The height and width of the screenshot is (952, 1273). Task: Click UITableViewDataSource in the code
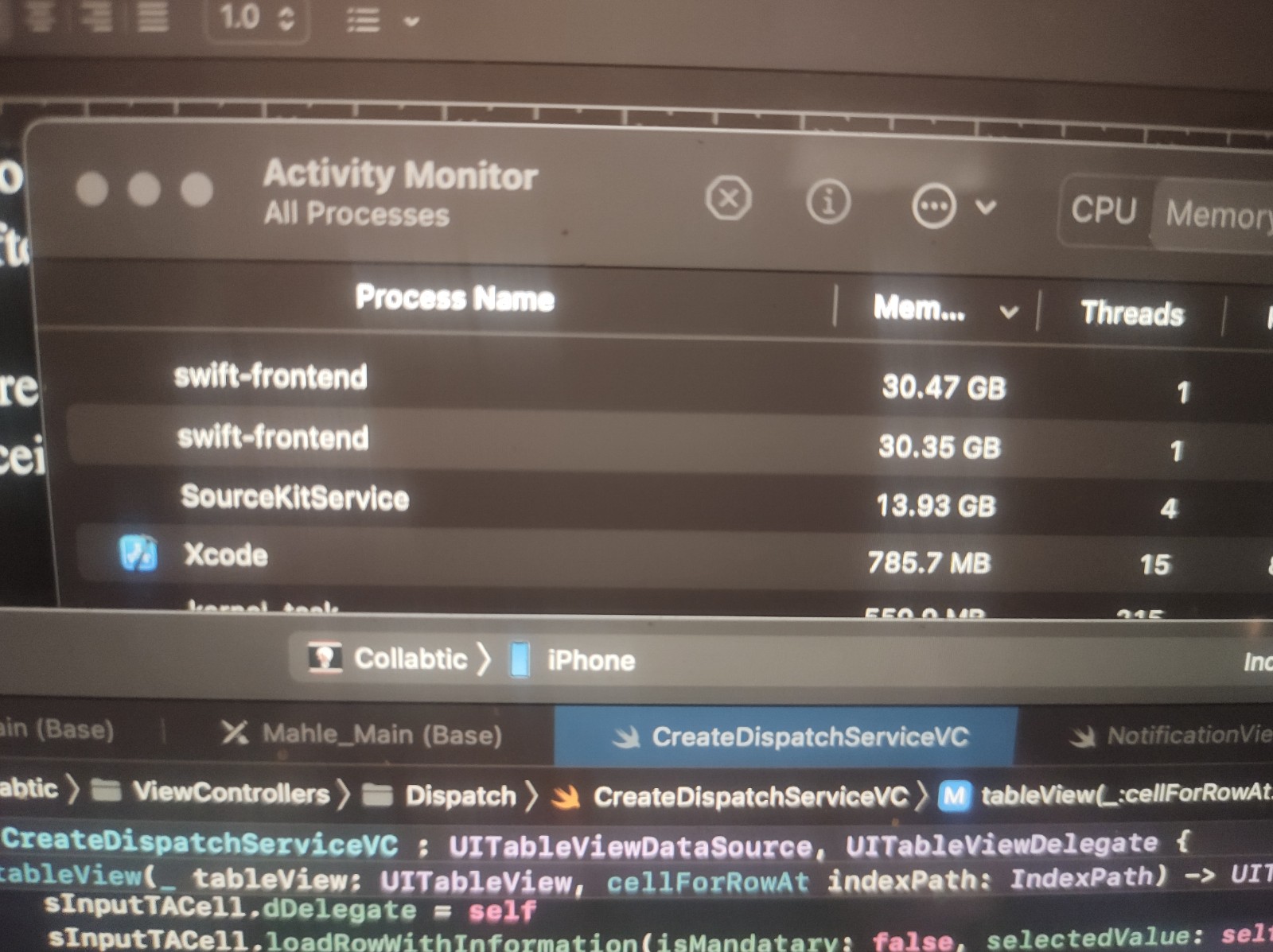tap(632, 845)
